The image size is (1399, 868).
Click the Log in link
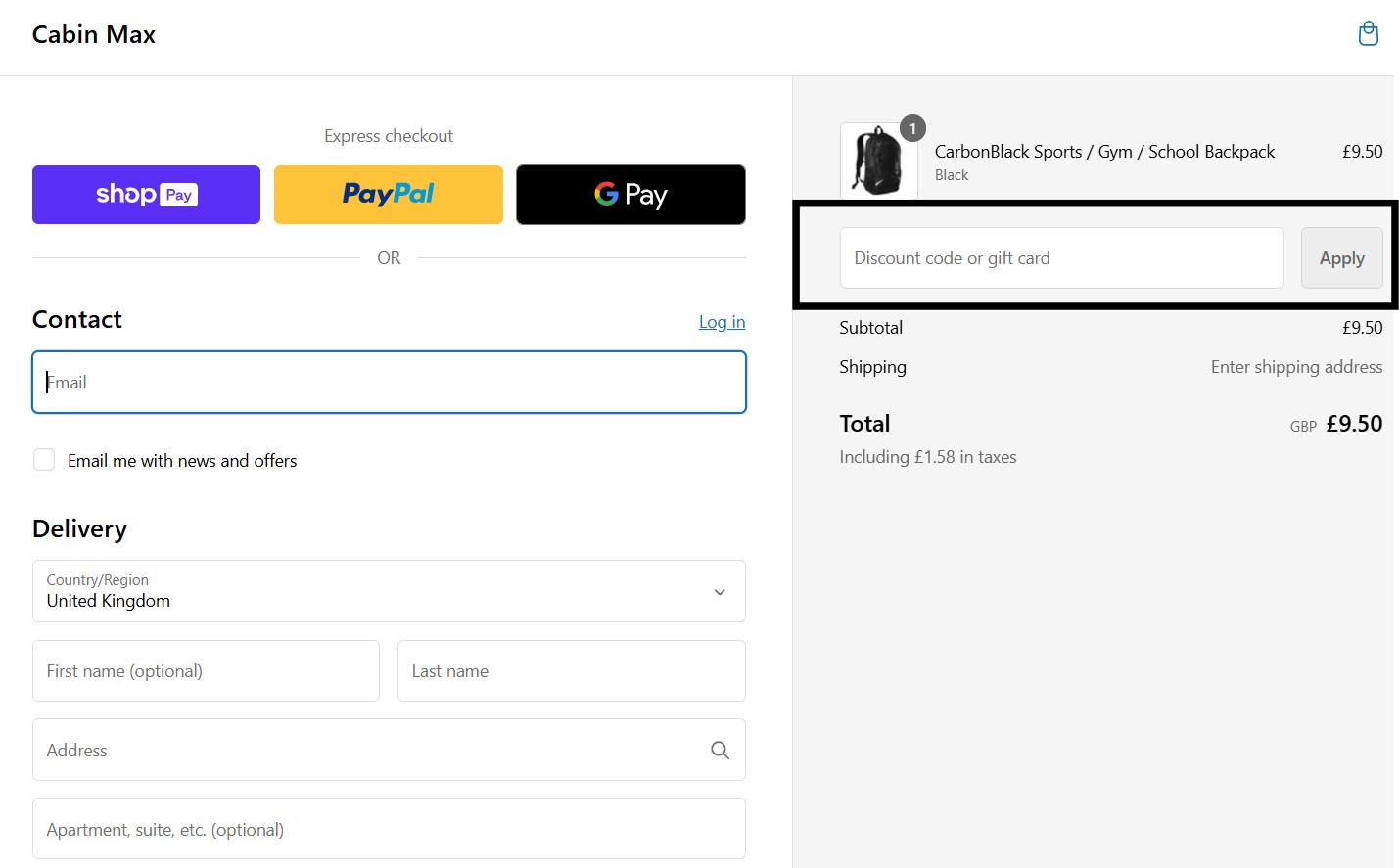tap(722, 322)
